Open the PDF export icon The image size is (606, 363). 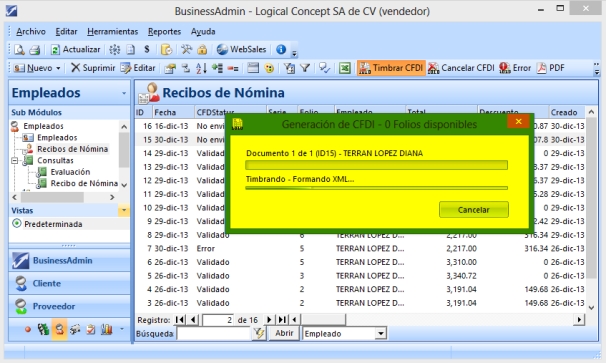[541, 68]
